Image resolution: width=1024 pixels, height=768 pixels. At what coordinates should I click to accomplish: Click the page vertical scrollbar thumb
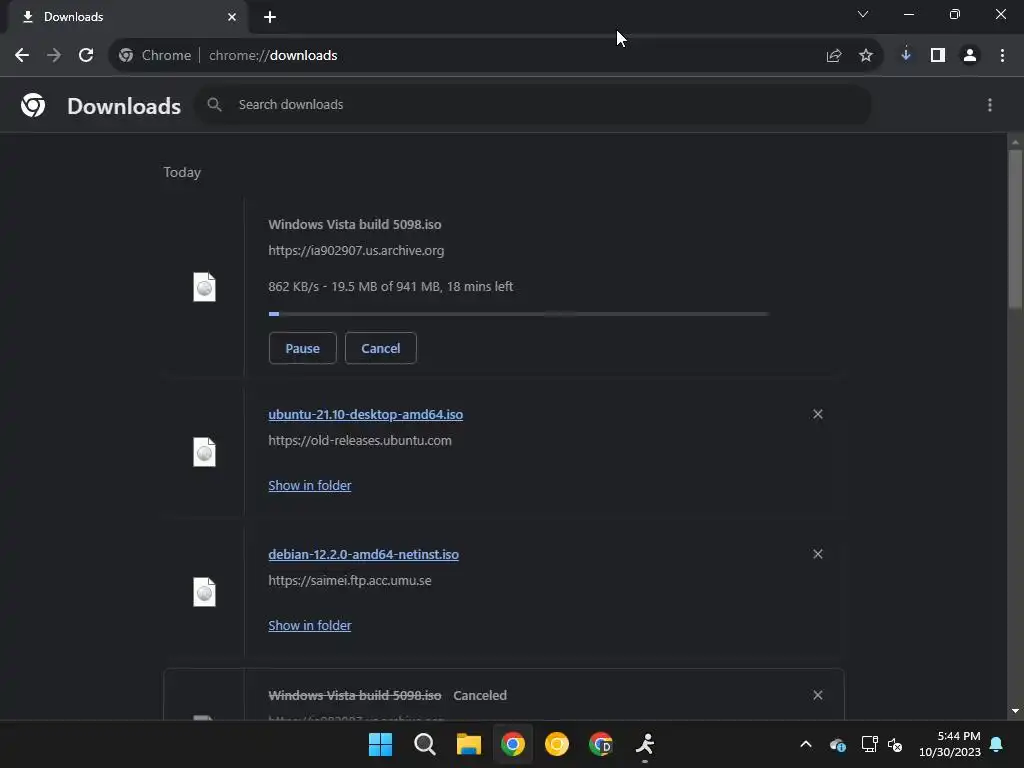tap(1015, 229)
